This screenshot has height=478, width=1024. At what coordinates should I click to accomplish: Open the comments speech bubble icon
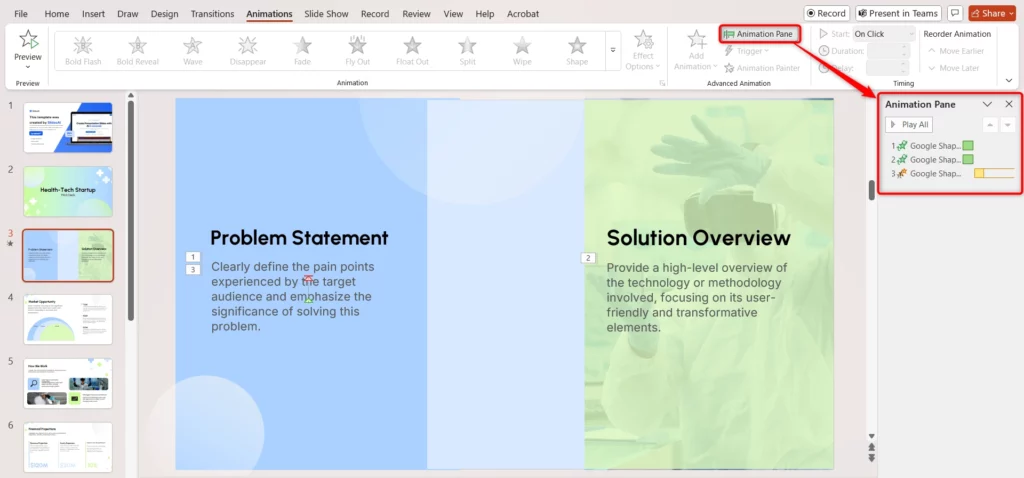point(955,14)
